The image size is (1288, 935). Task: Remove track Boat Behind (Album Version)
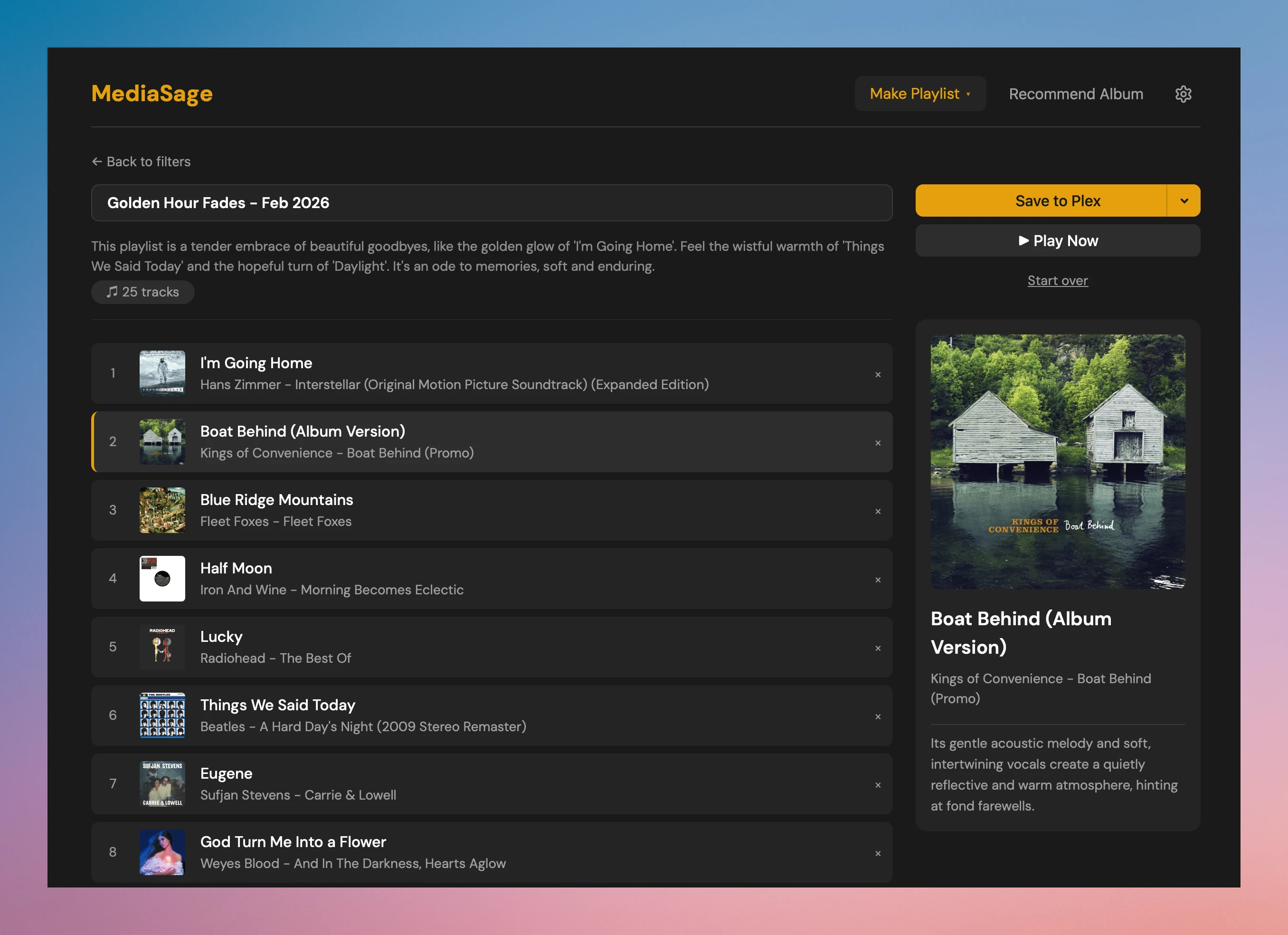coord(878,442)
